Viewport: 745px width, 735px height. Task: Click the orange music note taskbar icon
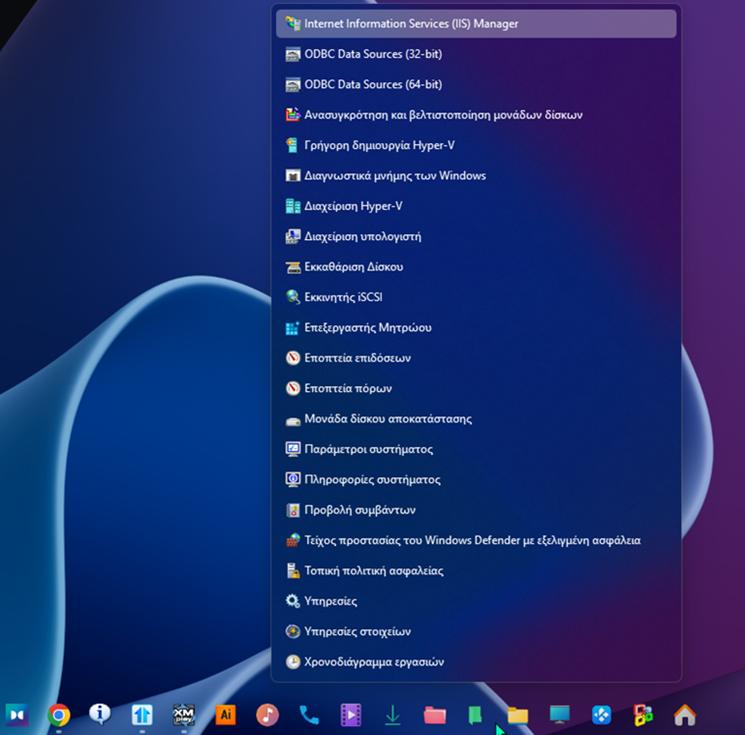coord(267,715)
